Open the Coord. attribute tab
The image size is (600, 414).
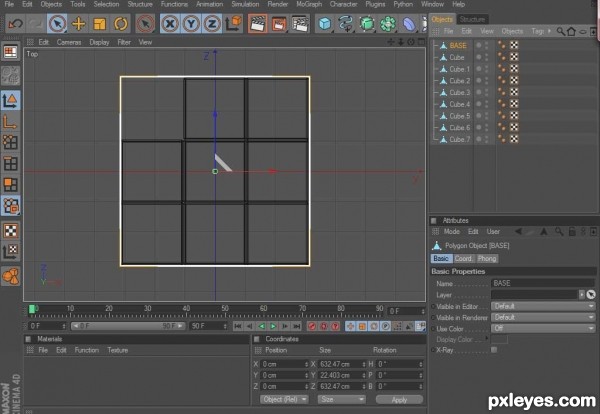click(463, 259)
